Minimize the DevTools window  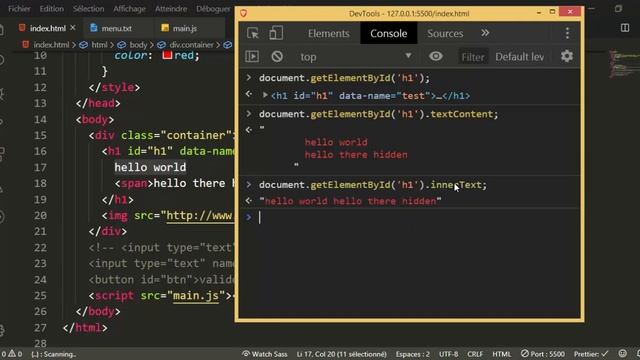pyautogui.click(x=539, y=12)
